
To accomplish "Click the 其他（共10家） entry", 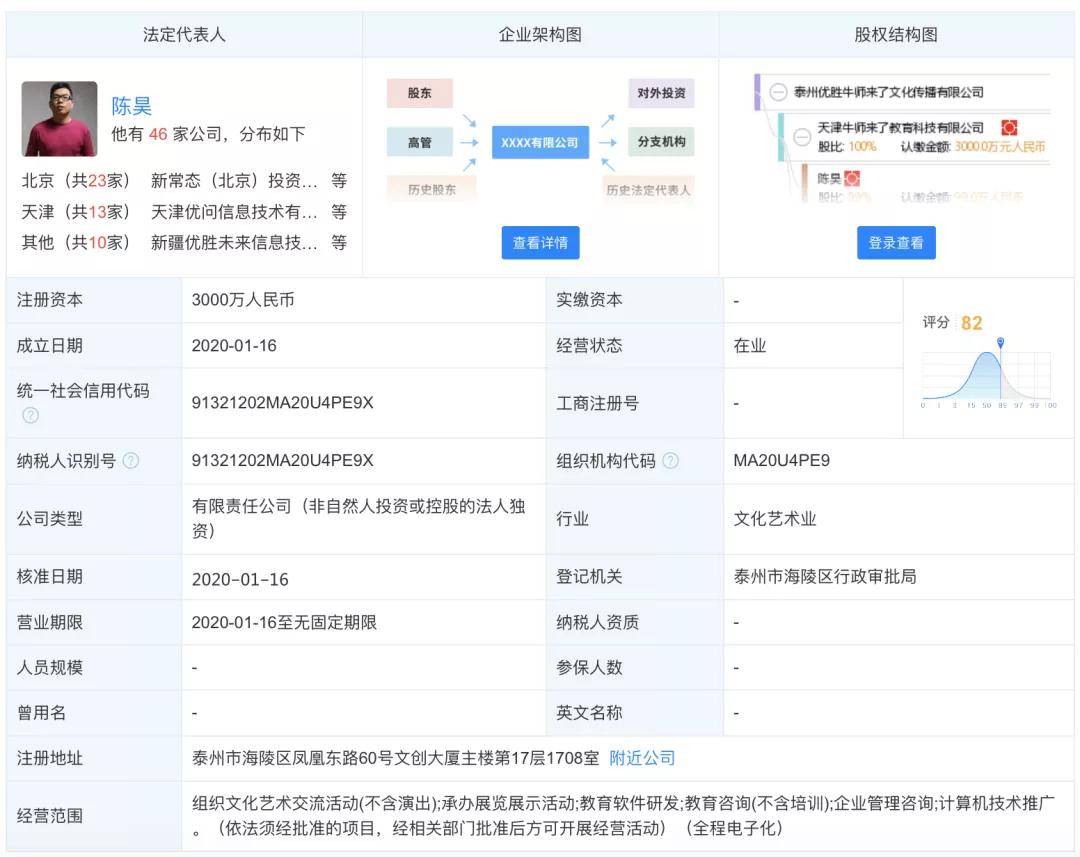I will [76, 242].
